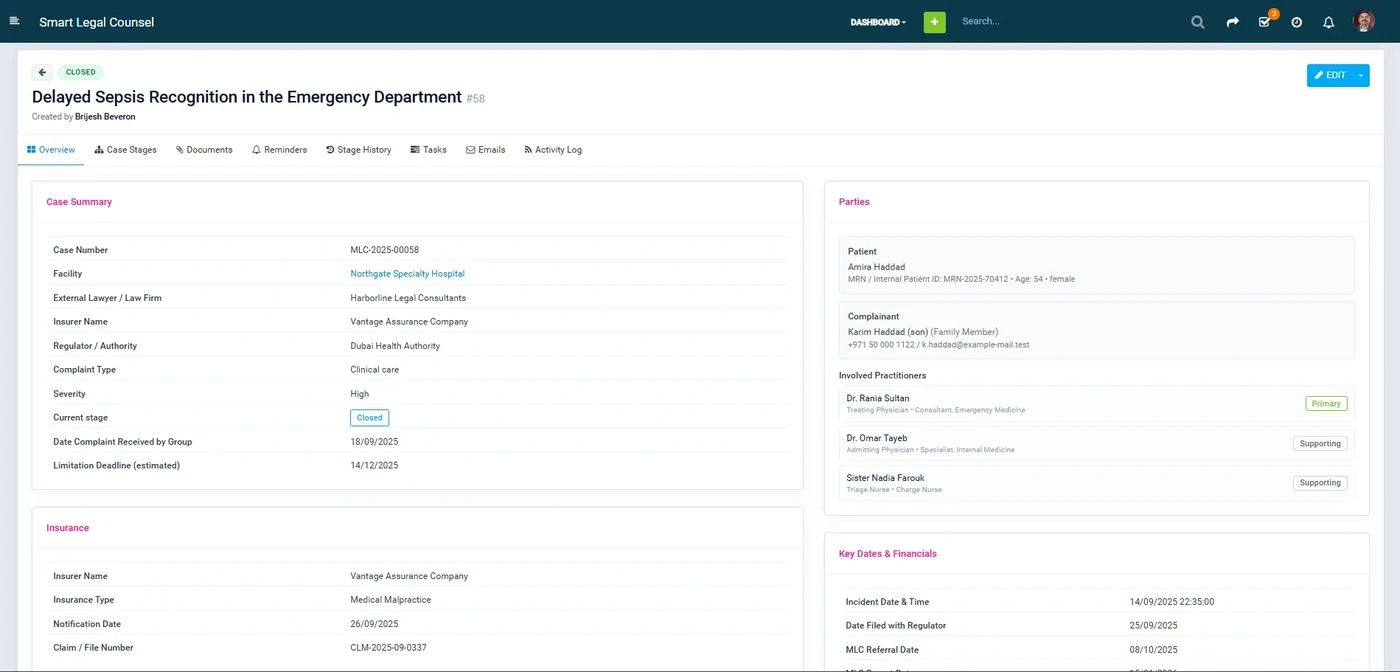
Task: Open the notifications bell
Action: coord(1328,22)
